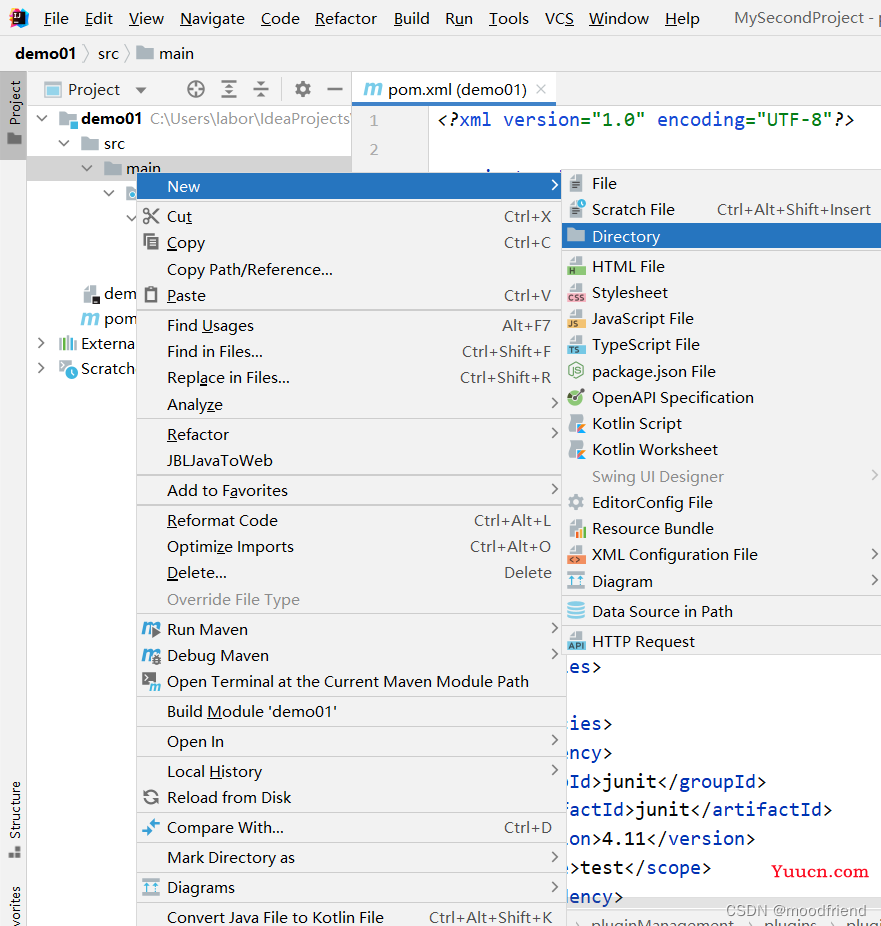This screenshot has width=881, height=926.
Task: Click the Collapse All icon in Project toolbar
Action: [260, 90]
